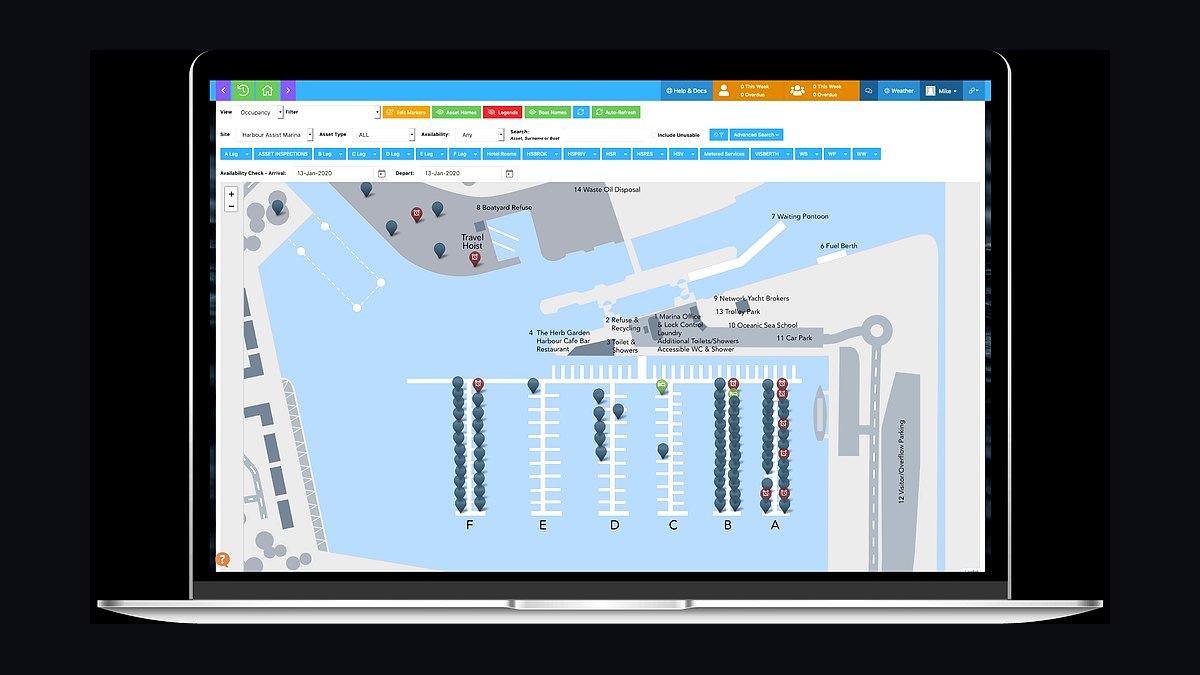Select the red marker atop F pontoon
The image size is (1200, 675).
coord(478,384)
